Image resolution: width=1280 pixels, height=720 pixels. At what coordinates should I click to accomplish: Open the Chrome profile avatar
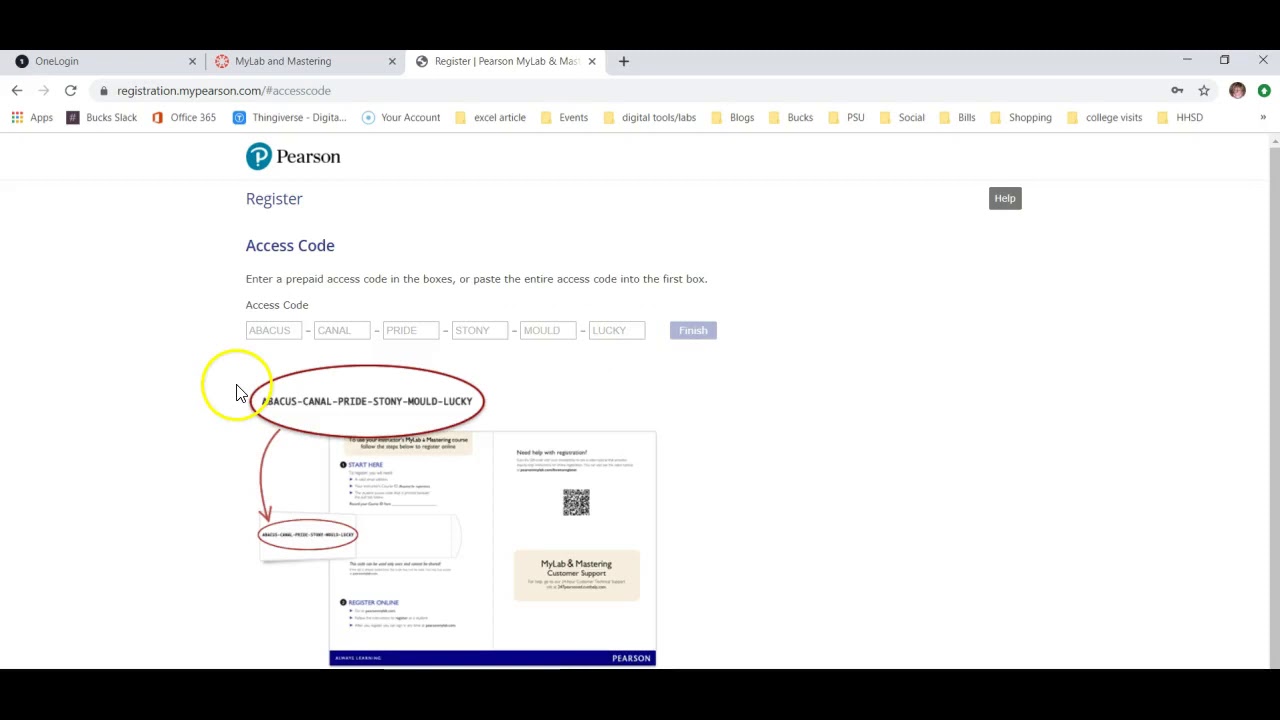click(1238, 91)
